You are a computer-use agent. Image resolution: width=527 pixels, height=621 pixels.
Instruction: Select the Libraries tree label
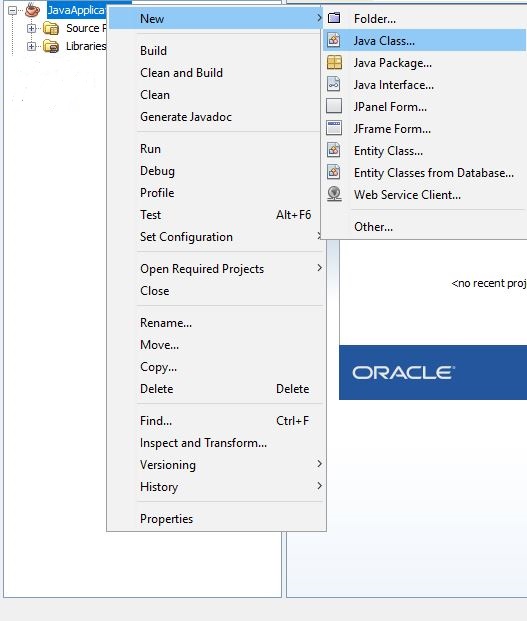pos(86,46)
